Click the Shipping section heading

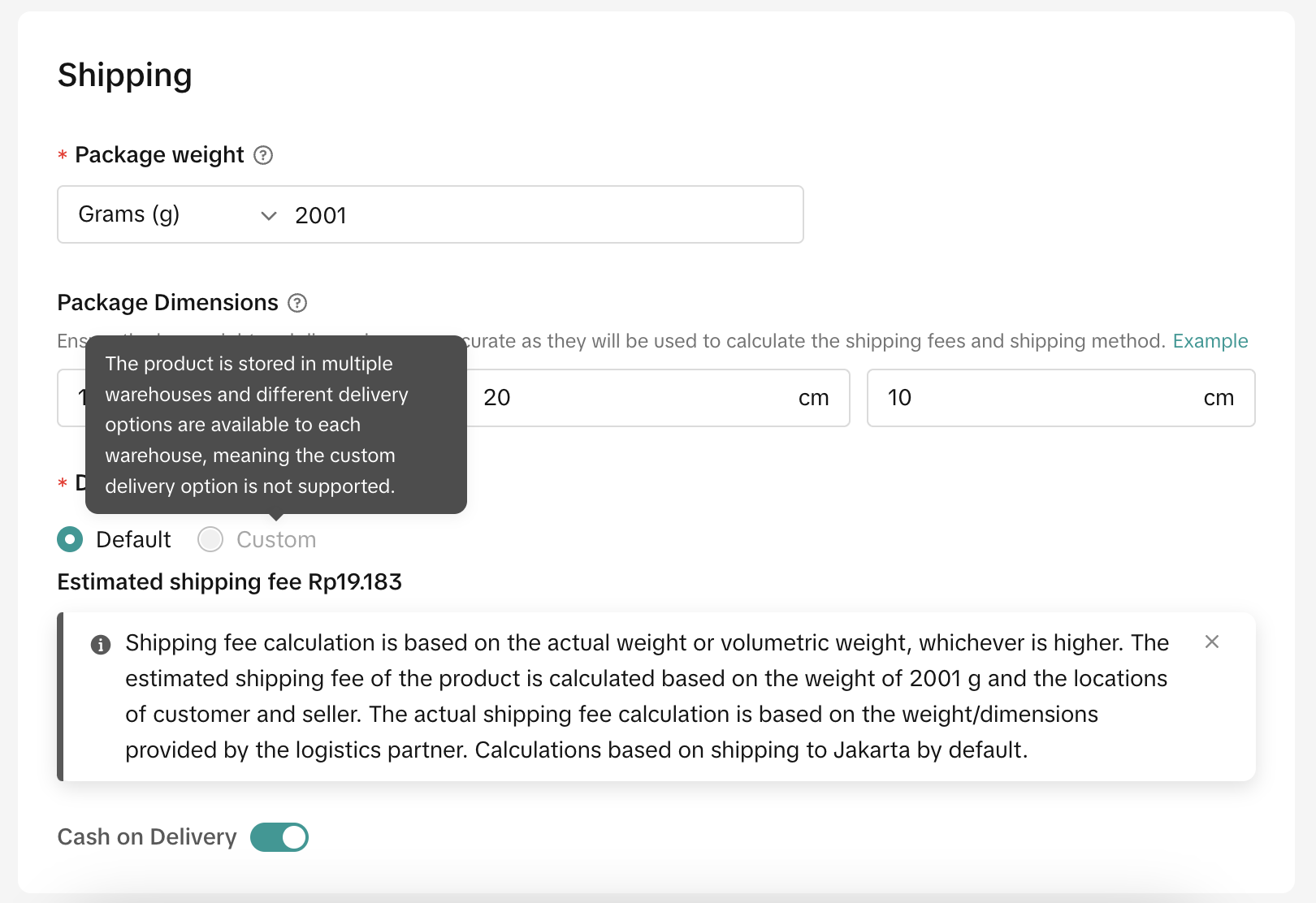click(x=125, y=76)
